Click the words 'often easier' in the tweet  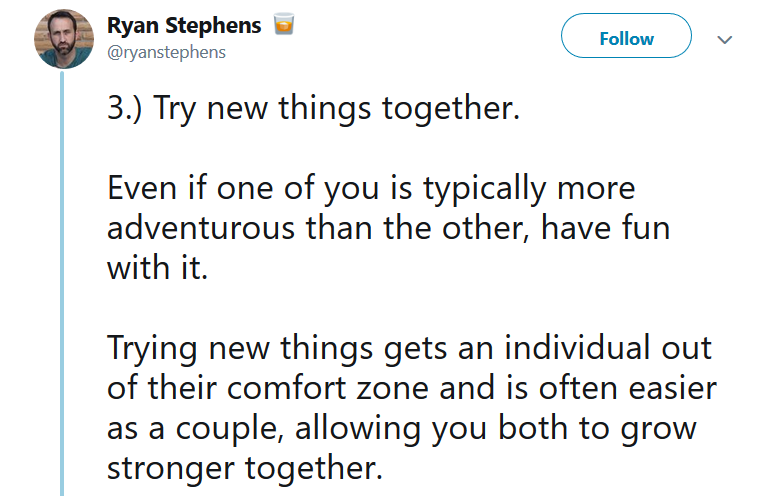(628, 388)
